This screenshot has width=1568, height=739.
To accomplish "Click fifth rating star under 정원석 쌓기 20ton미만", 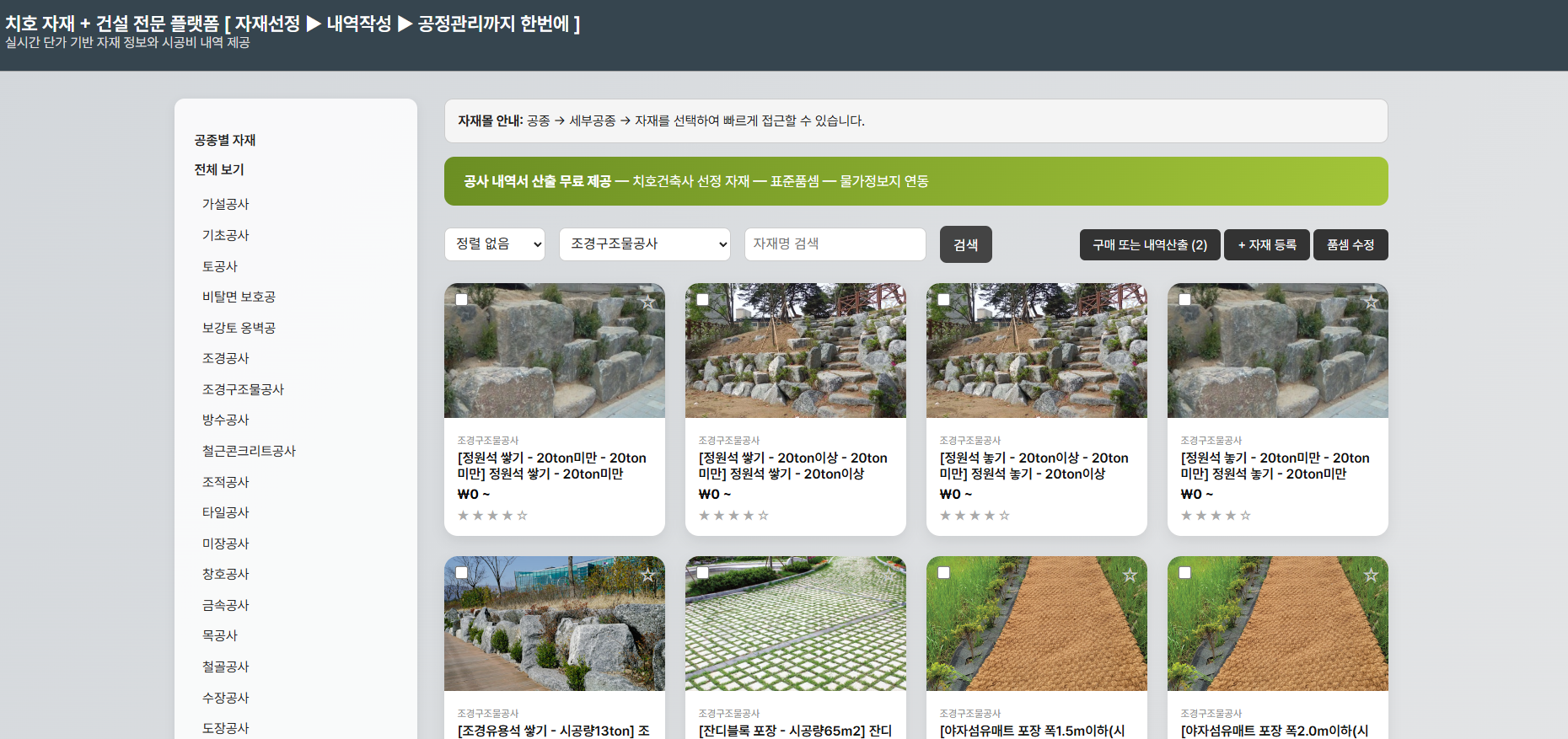I will click(522, 515).
